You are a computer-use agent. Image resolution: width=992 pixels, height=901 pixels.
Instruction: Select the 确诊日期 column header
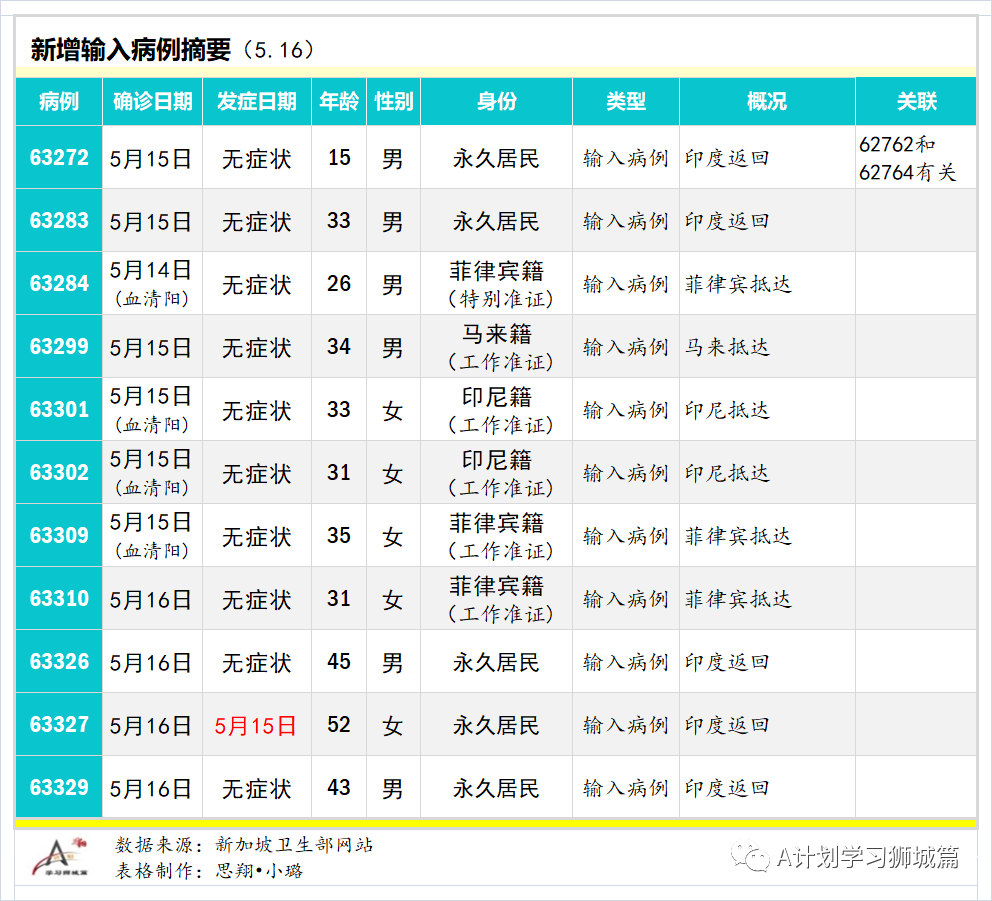pyautogui.click(x=152, y=101)
